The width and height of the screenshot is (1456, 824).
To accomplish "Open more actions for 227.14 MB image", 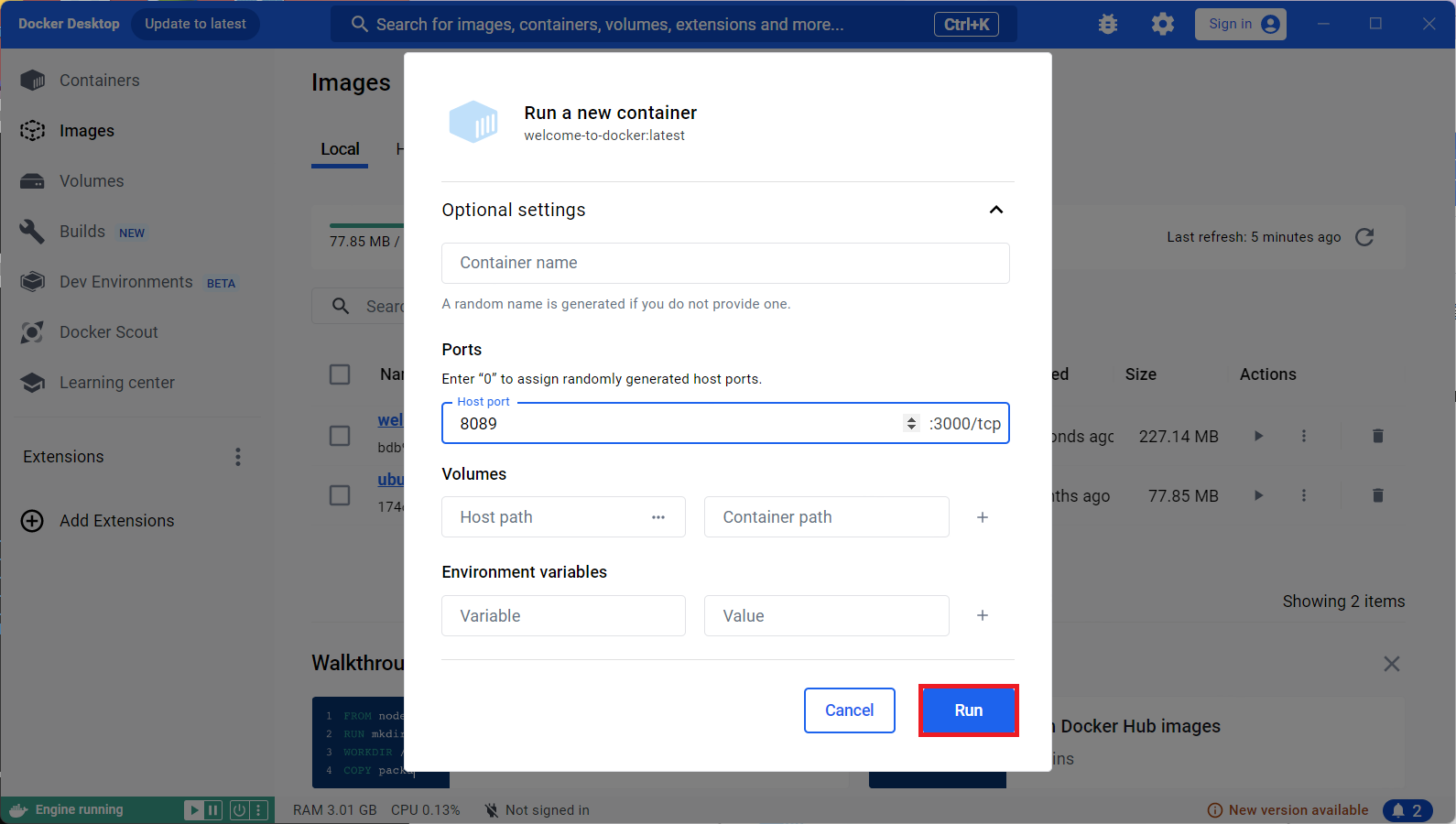I will click(x=1304, y=436).
